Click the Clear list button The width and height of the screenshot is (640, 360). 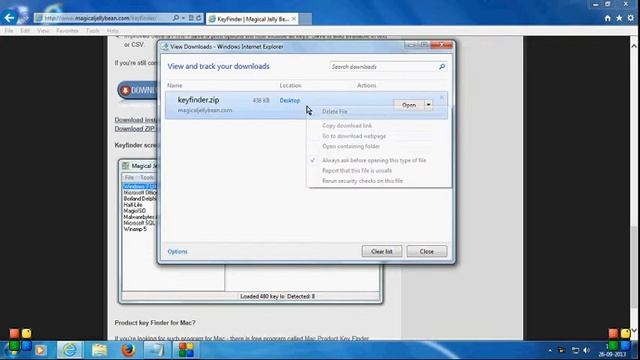pos(382,251)
